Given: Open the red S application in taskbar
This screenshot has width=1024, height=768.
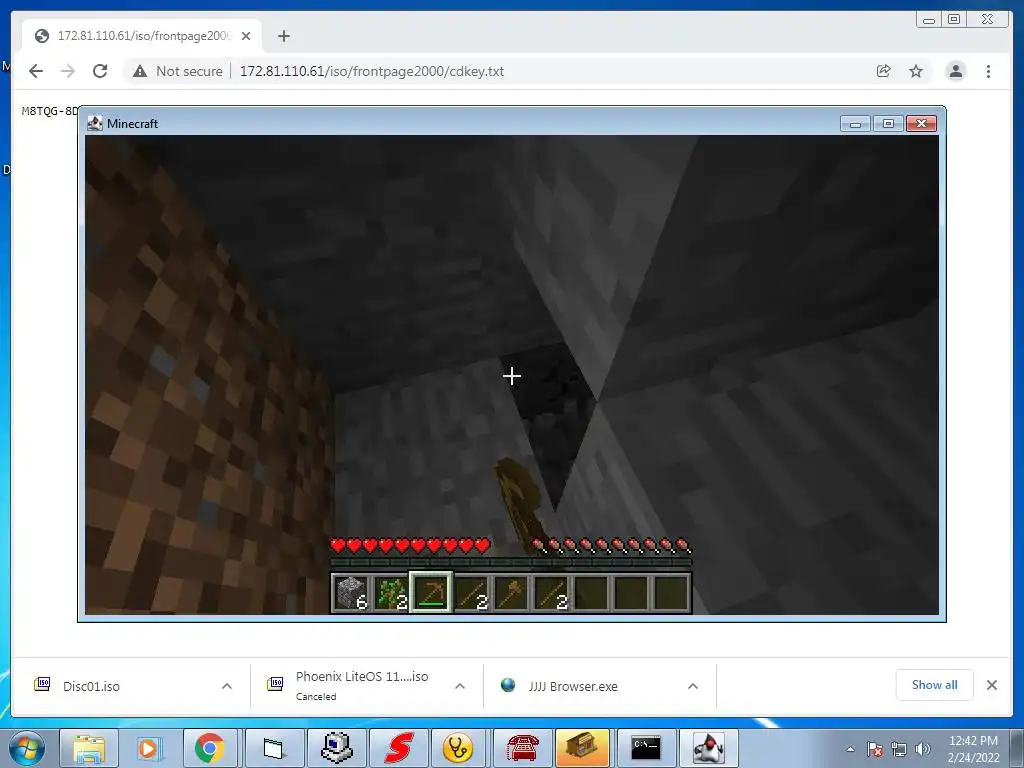Looking at the screenshot, I should pyautogui.click(x=399, y=748).
